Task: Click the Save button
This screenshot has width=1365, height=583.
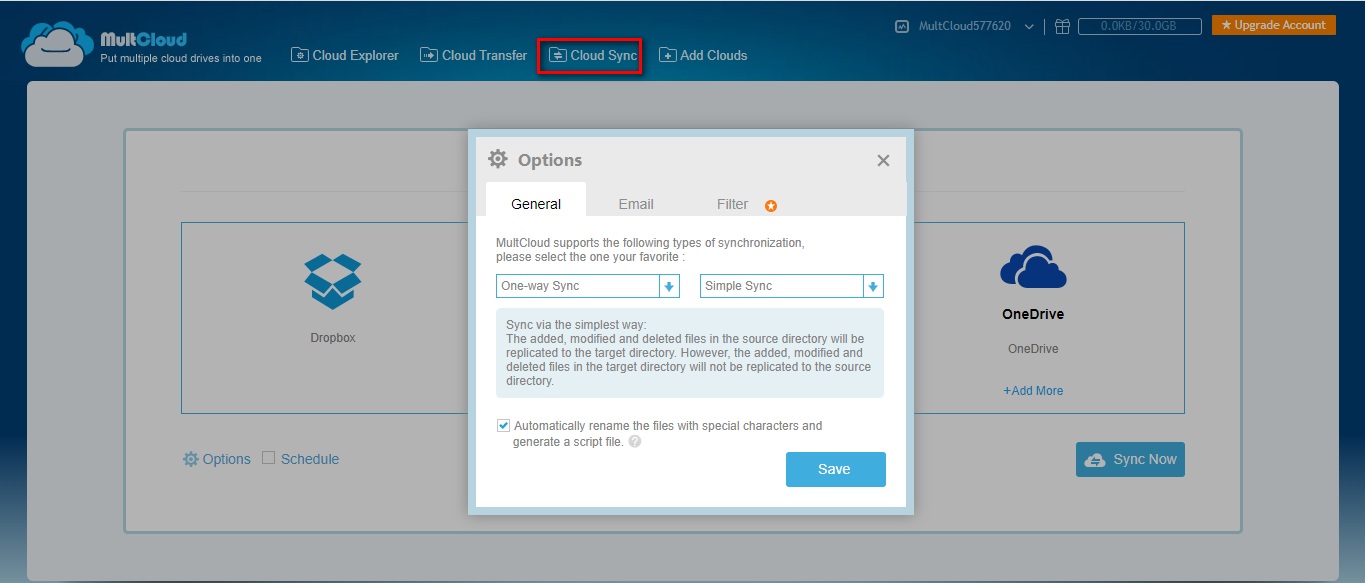Action: click(835, 469)
